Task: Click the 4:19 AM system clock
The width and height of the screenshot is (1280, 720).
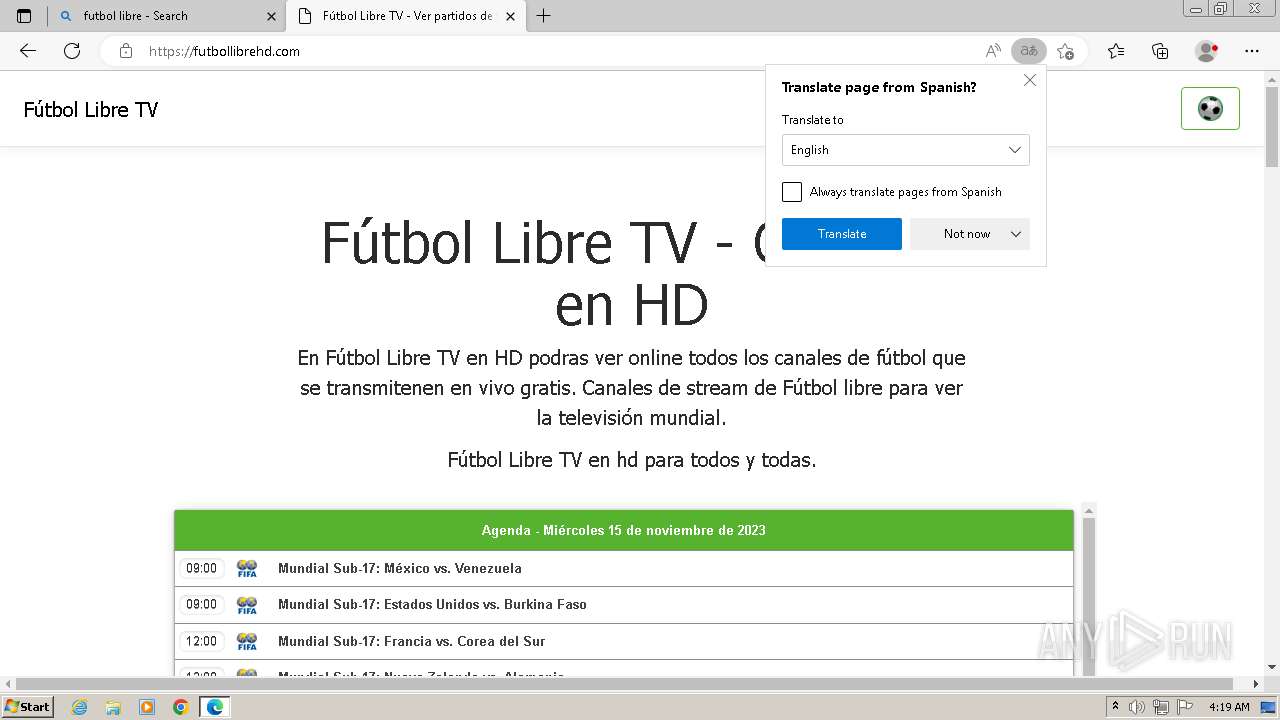Action: (1229, 707)
